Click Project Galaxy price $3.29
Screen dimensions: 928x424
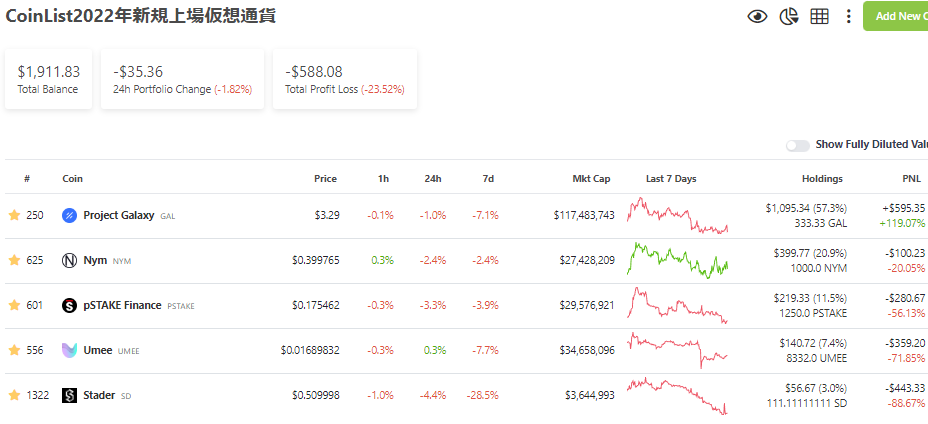click(x=327, y=216)
